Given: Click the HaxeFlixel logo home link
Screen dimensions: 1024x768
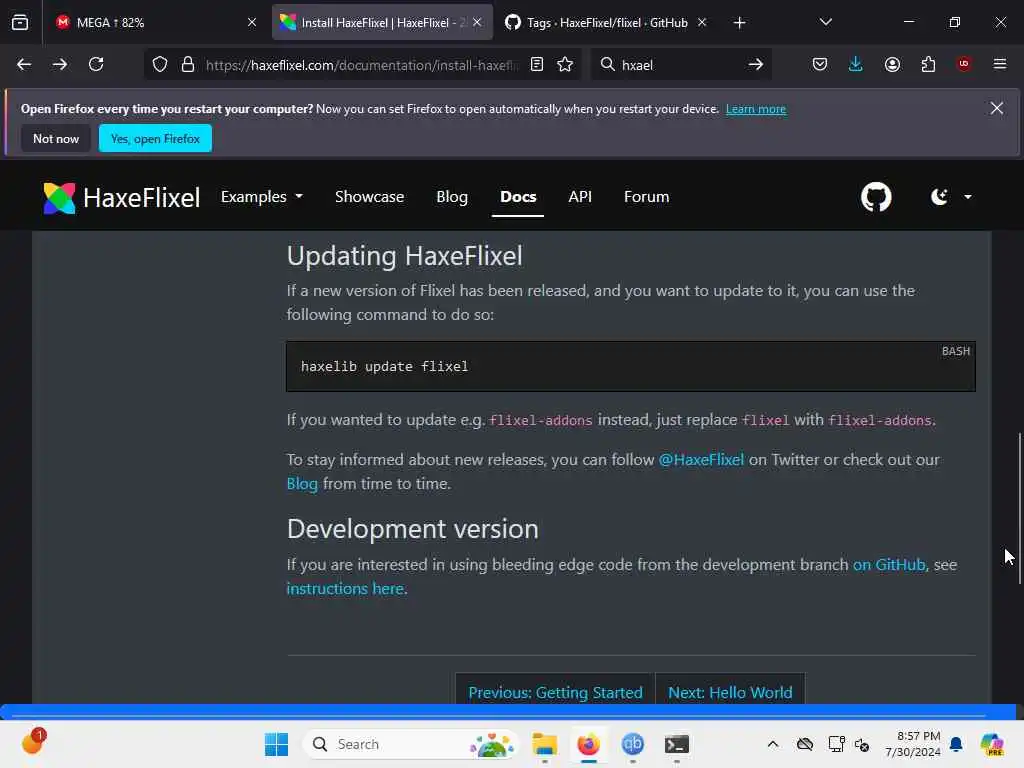Looking at the screenshot, I should coord(121,198).
